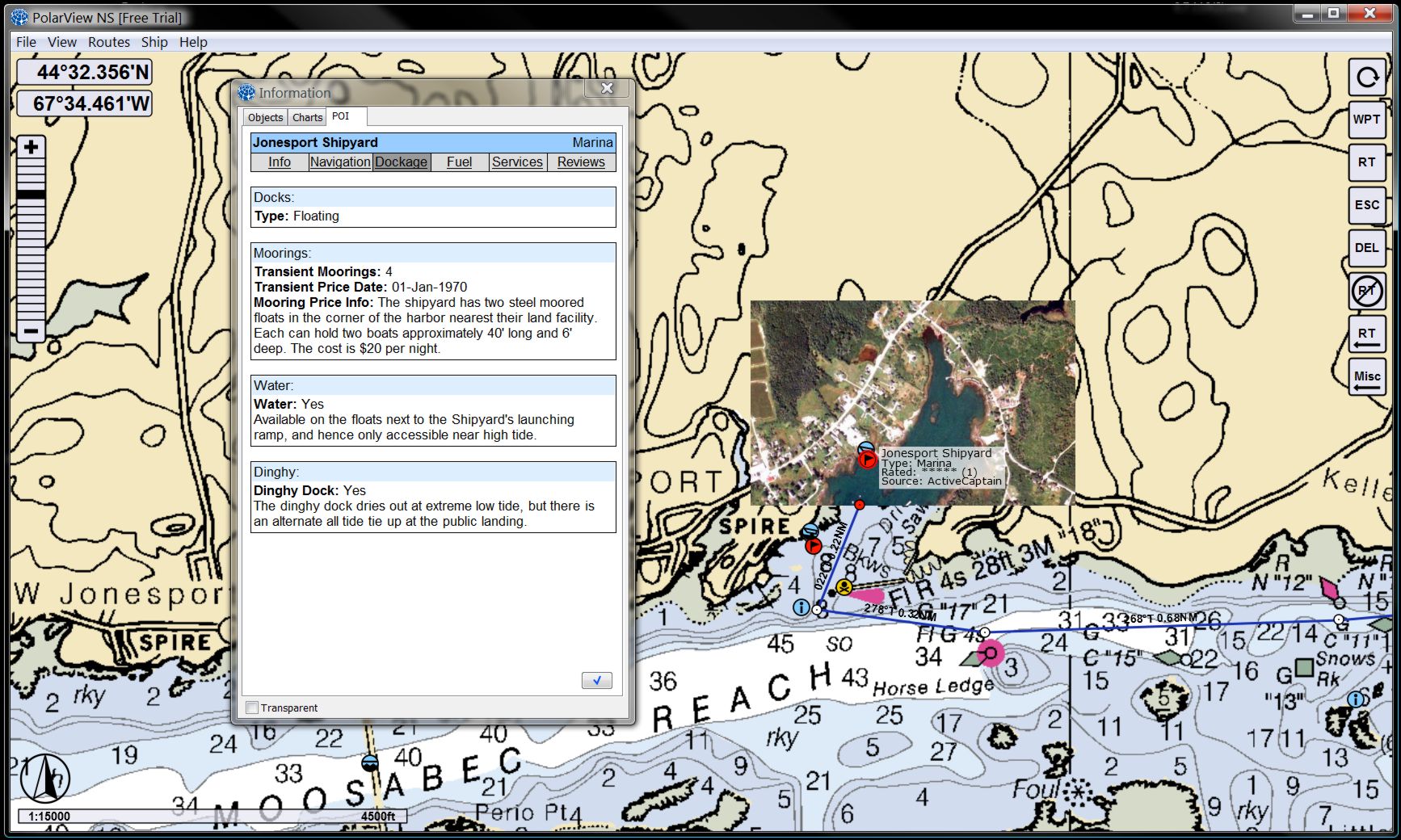Click the RT reverse arrow button
Screen dimensions: 1401x840
pos(1367,334)
